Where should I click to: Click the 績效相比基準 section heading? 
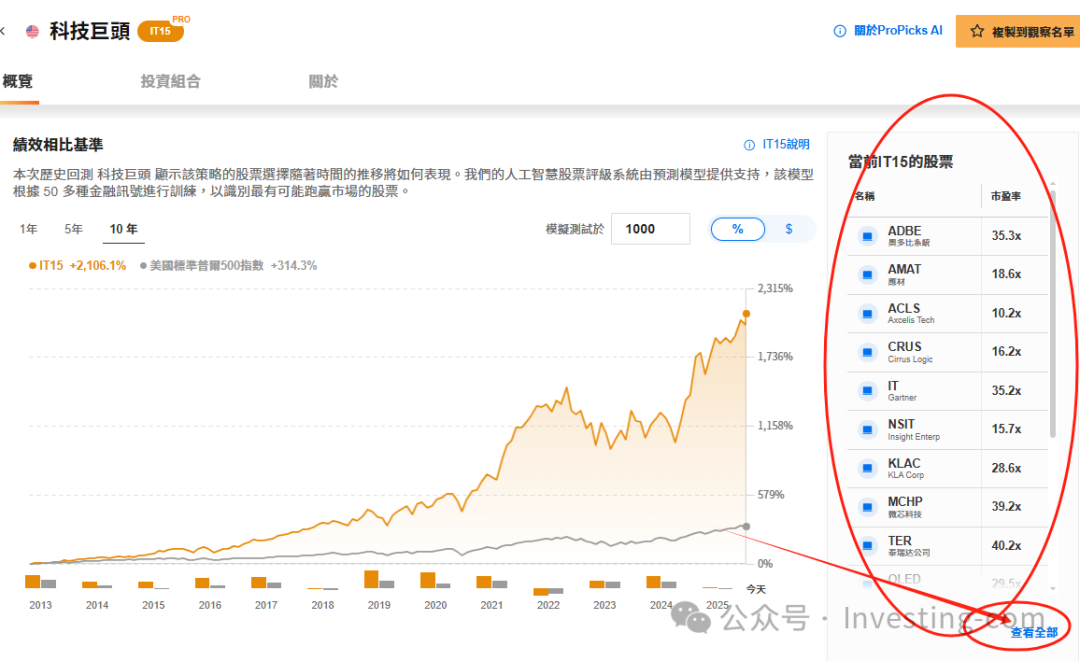58,145
